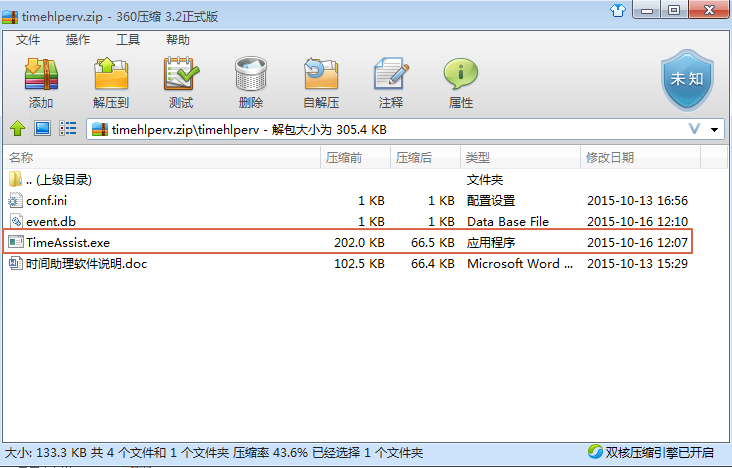
Task: Expand the address bar dropdown arrow
Action: pos(714,129)
